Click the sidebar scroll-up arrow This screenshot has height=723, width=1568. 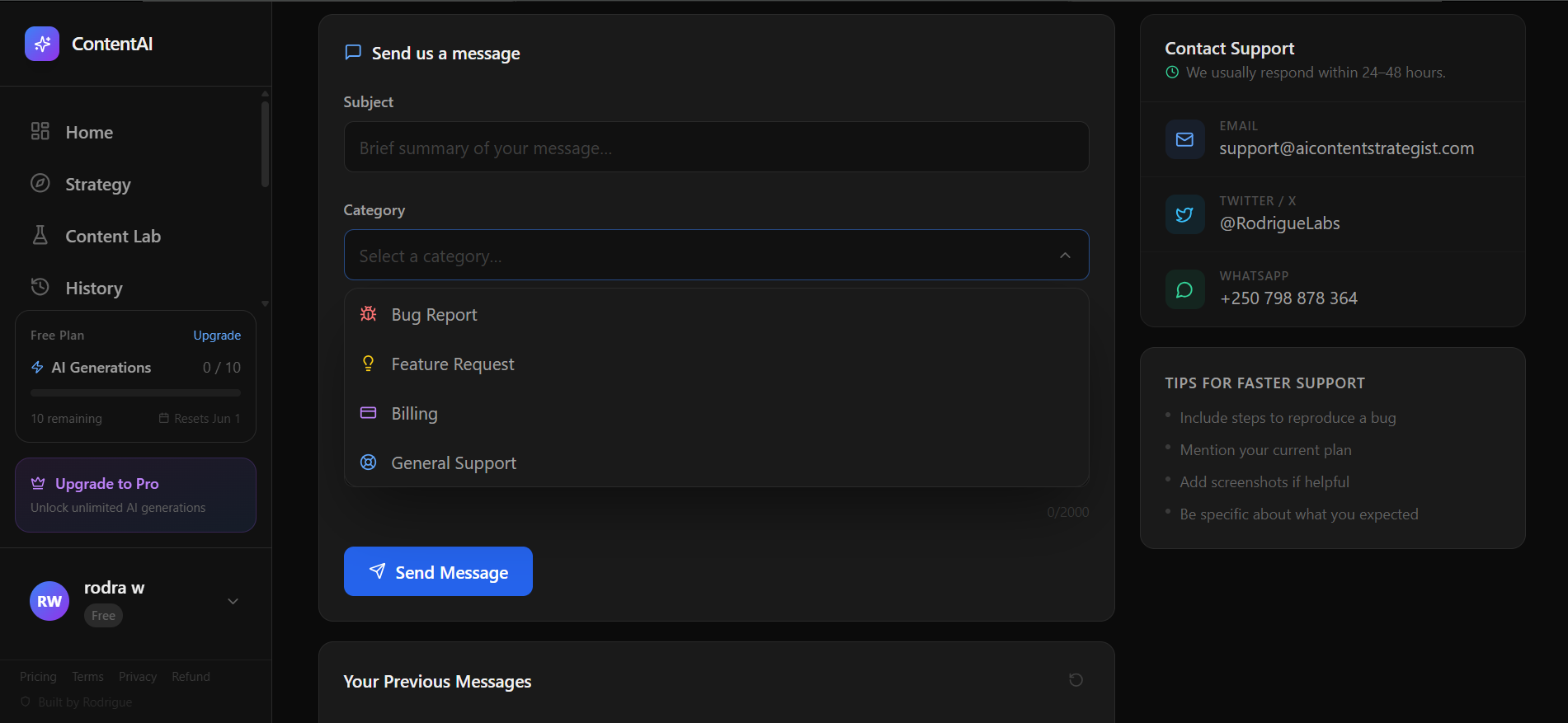pos(265,93)
